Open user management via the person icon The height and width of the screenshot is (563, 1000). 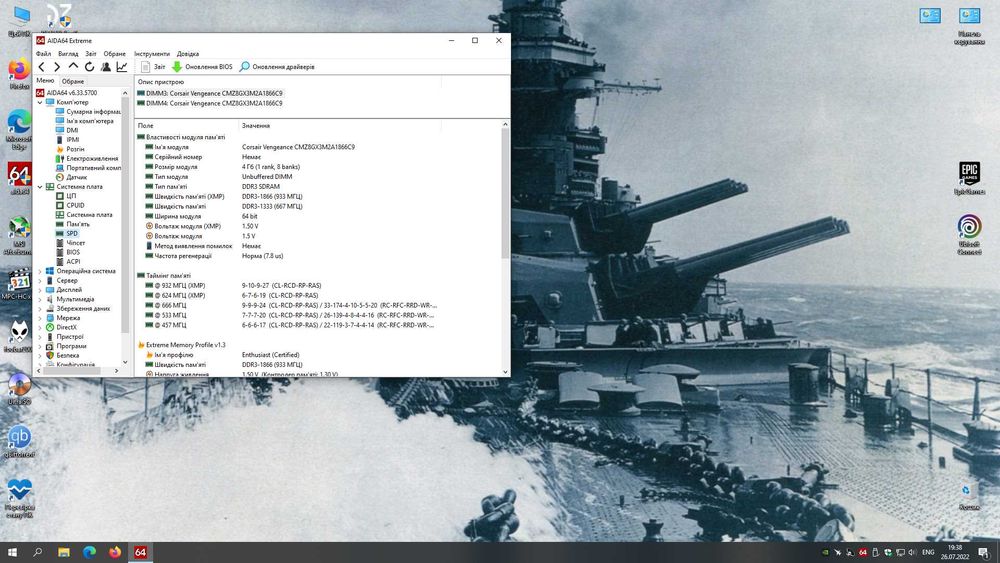pyautogui.click(x=106, y=66)
